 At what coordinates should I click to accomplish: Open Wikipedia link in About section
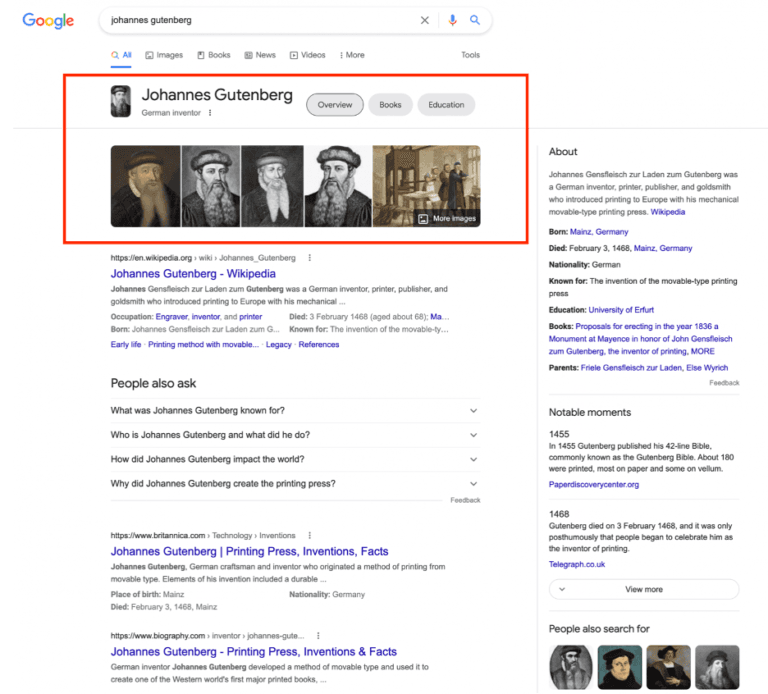click(x=668, y=212)
